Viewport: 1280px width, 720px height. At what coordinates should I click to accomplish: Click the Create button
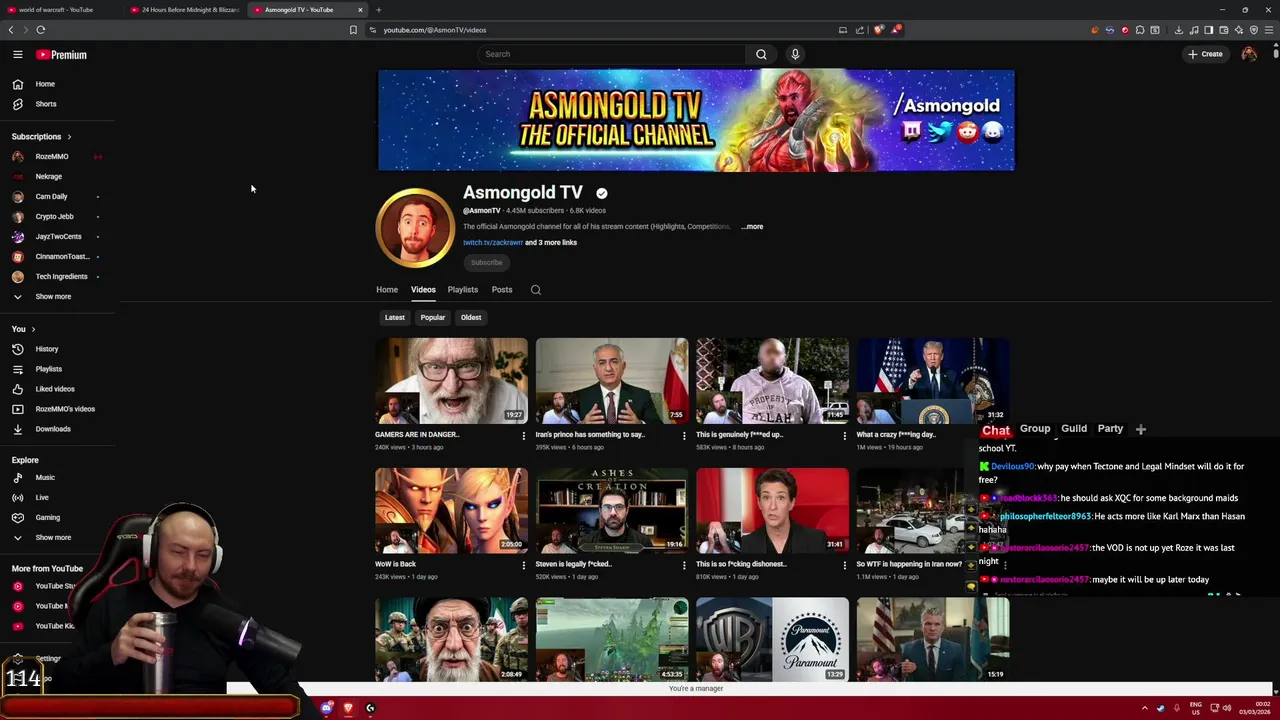tap(1205, 54)
